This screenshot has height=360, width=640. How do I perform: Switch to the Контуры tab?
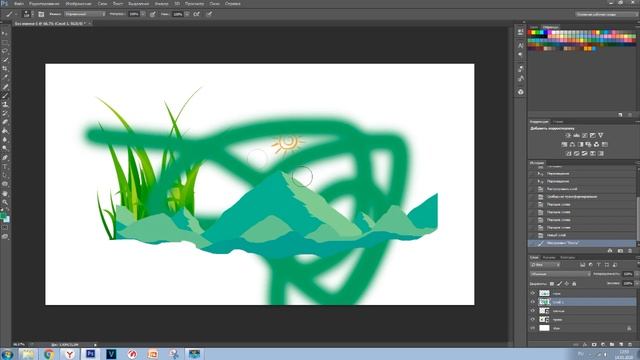coord(567,257)
